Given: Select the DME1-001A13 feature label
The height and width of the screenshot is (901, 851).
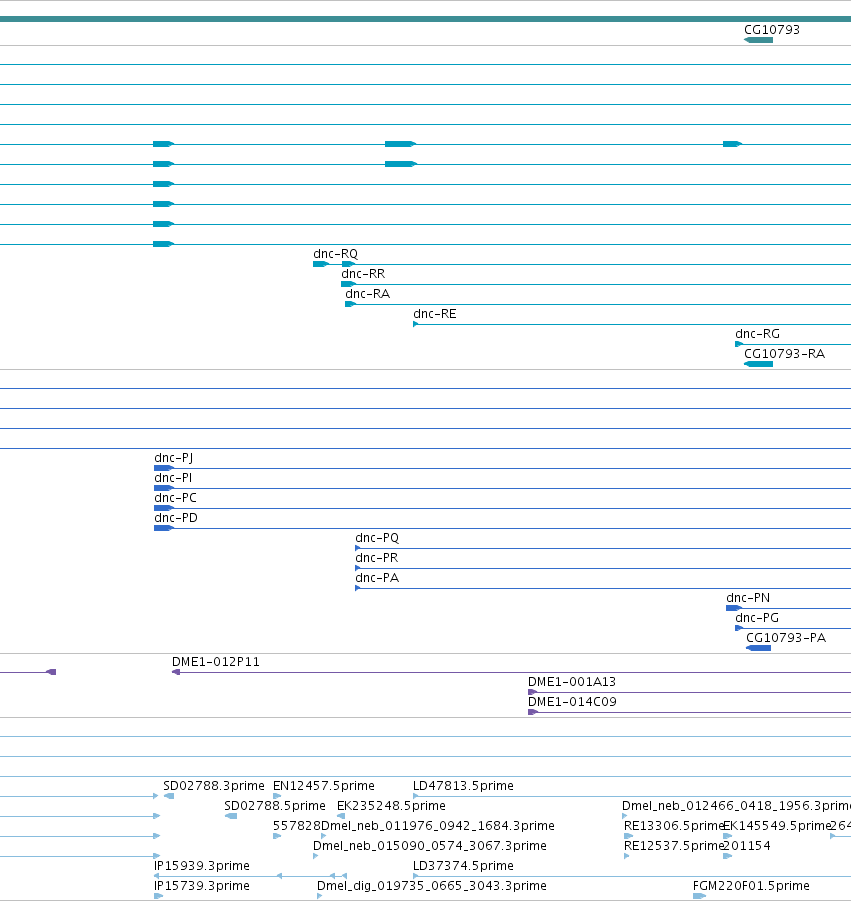Looking at the screenshot, I should pos(572,682).
